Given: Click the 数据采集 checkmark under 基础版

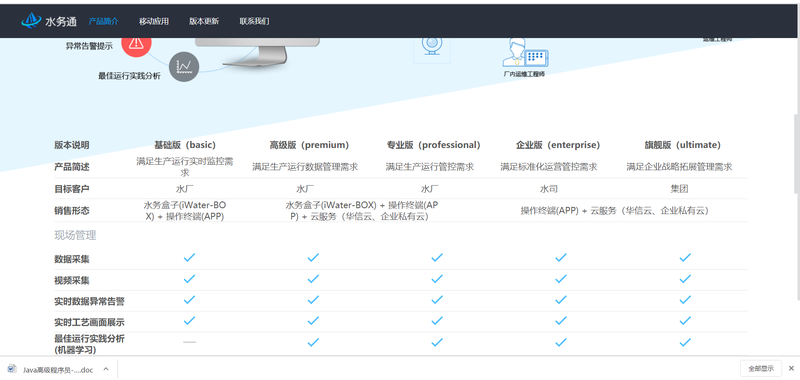Looking at the screenshot, I should point(189,258).
